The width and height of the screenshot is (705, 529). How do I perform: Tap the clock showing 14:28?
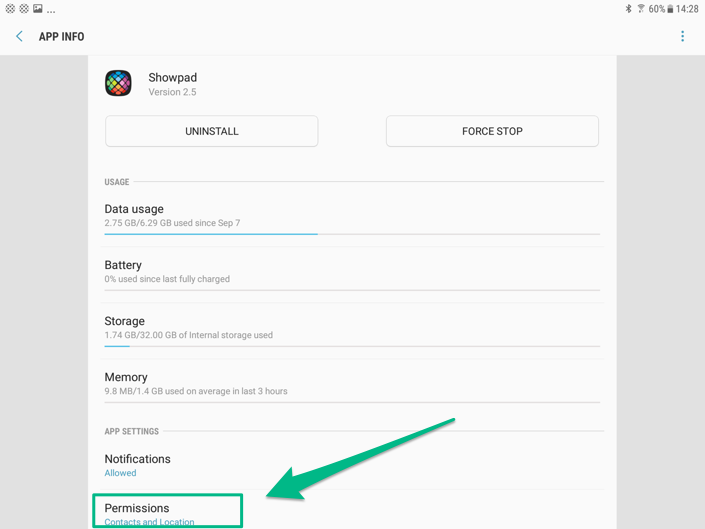click(687, 9)
